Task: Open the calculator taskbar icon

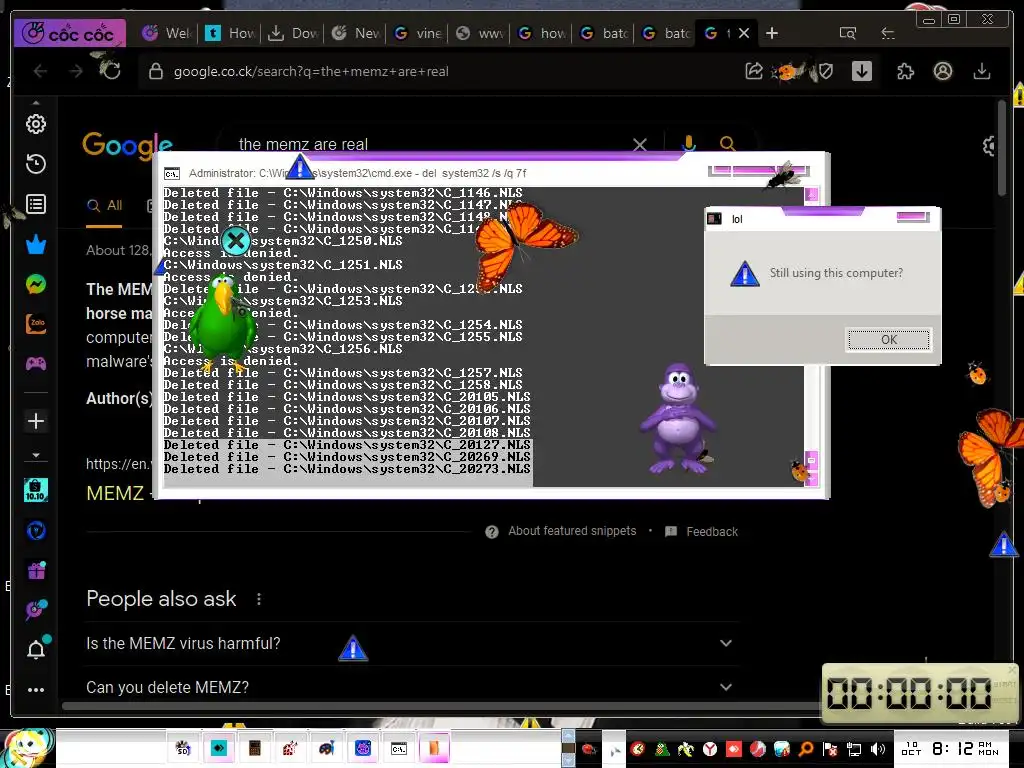Action: click(x=255, y=748)
